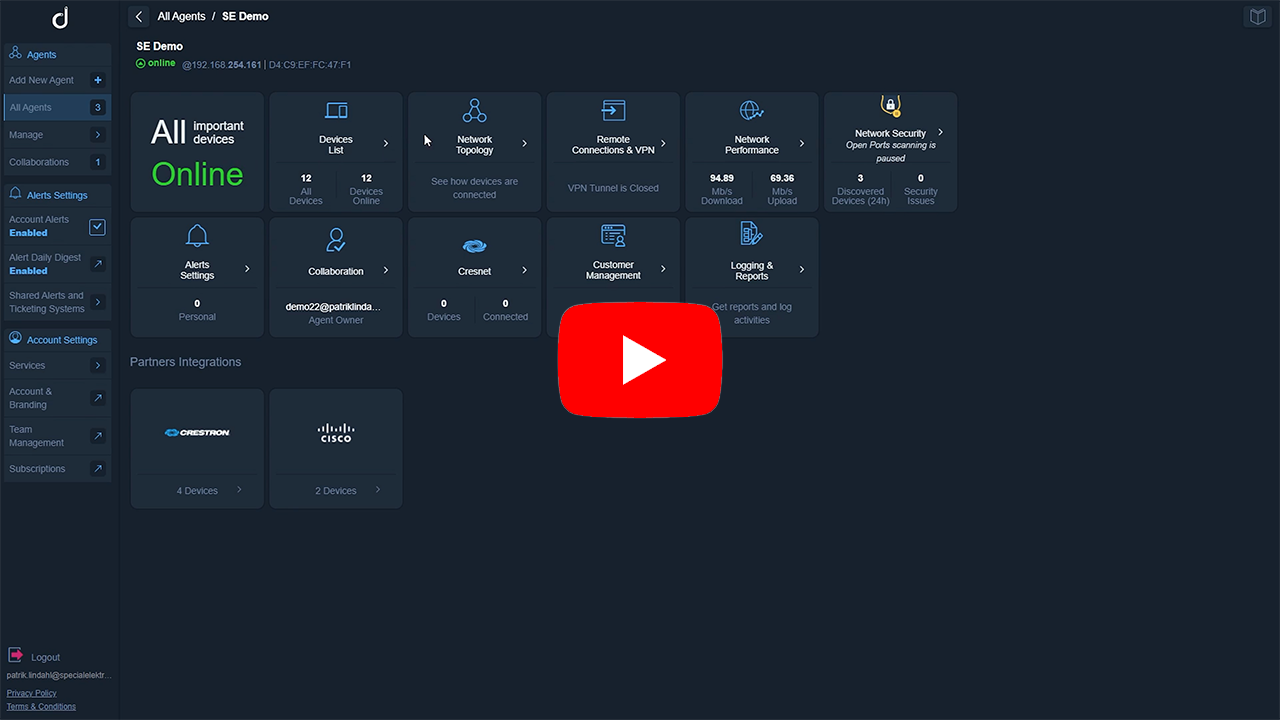
Task: Click the Customer Management icon
Action: tap(613, 236)
